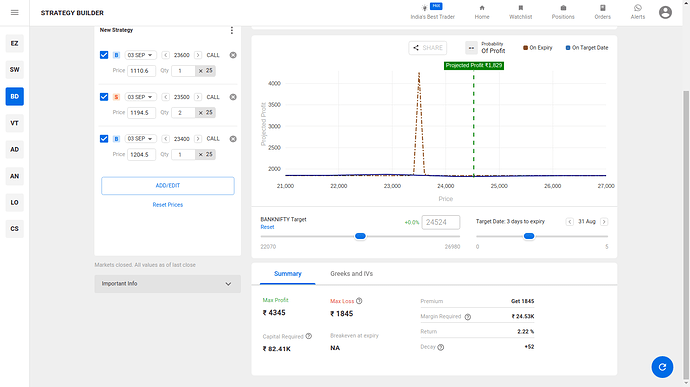This screenshot has width=690, height=387.
Task: Uncheck the 23500 CALL leg checkbox
Action: tap(104, 97)
